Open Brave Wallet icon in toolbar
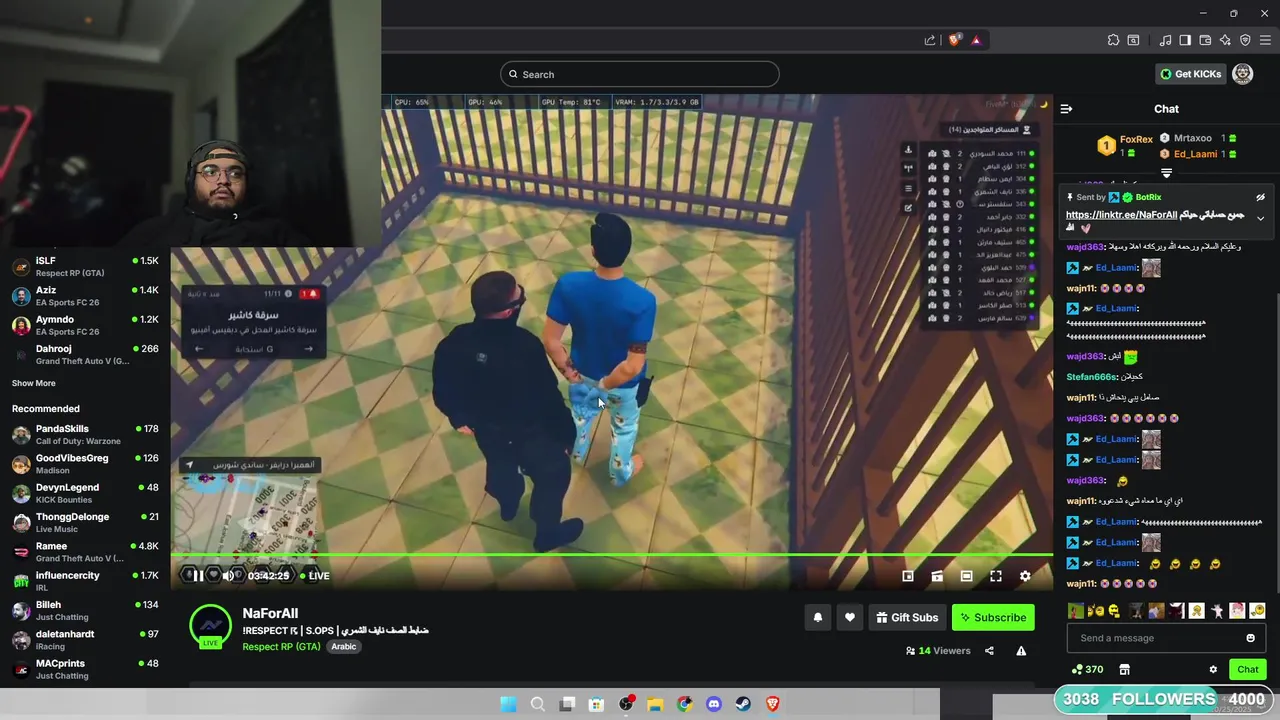Viewport: 1280px width, 720px height. [1205, 40]
